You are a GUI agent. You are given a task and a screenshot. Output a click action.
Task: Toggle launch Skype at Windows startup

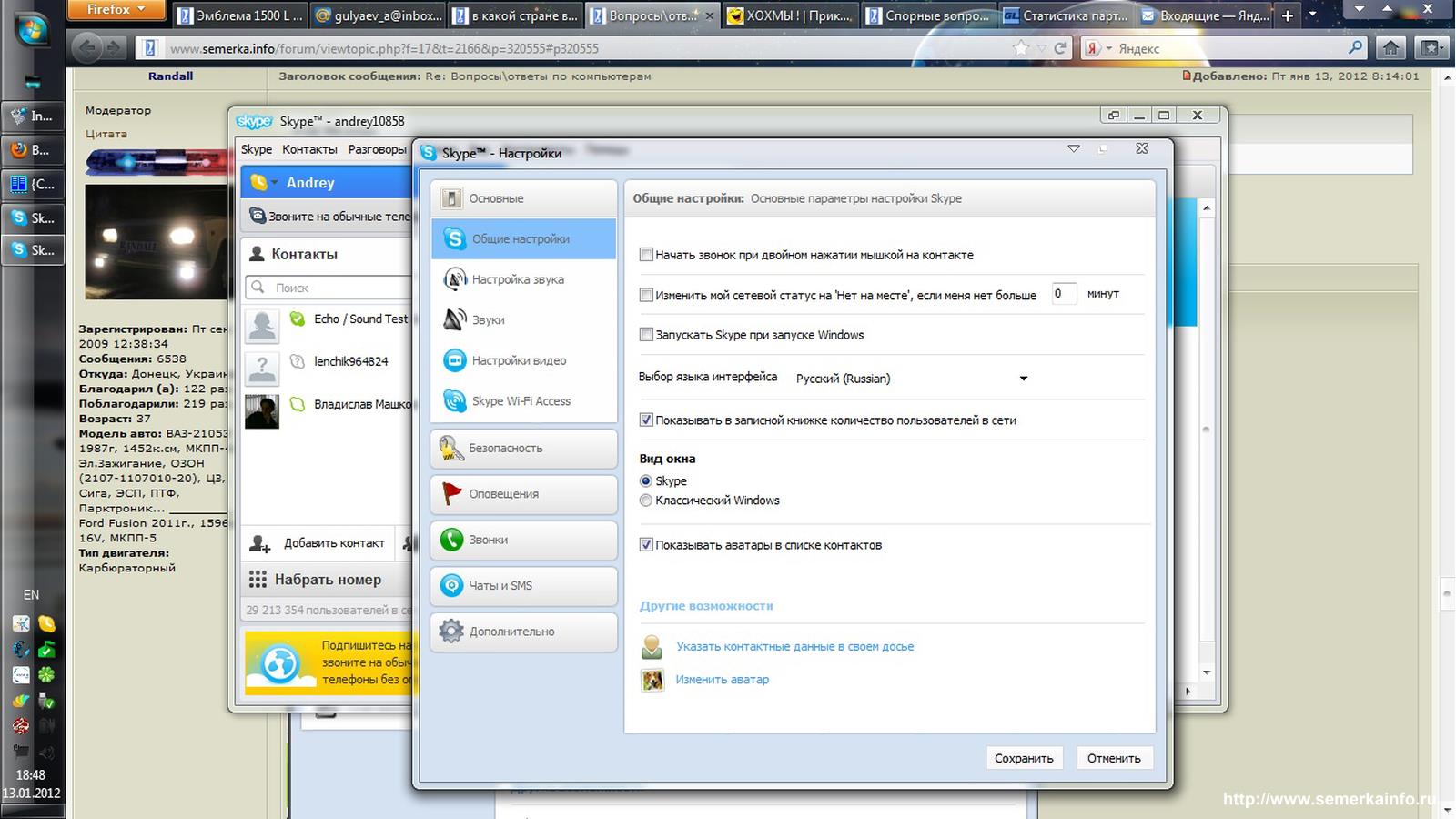[x=646, y=335]
